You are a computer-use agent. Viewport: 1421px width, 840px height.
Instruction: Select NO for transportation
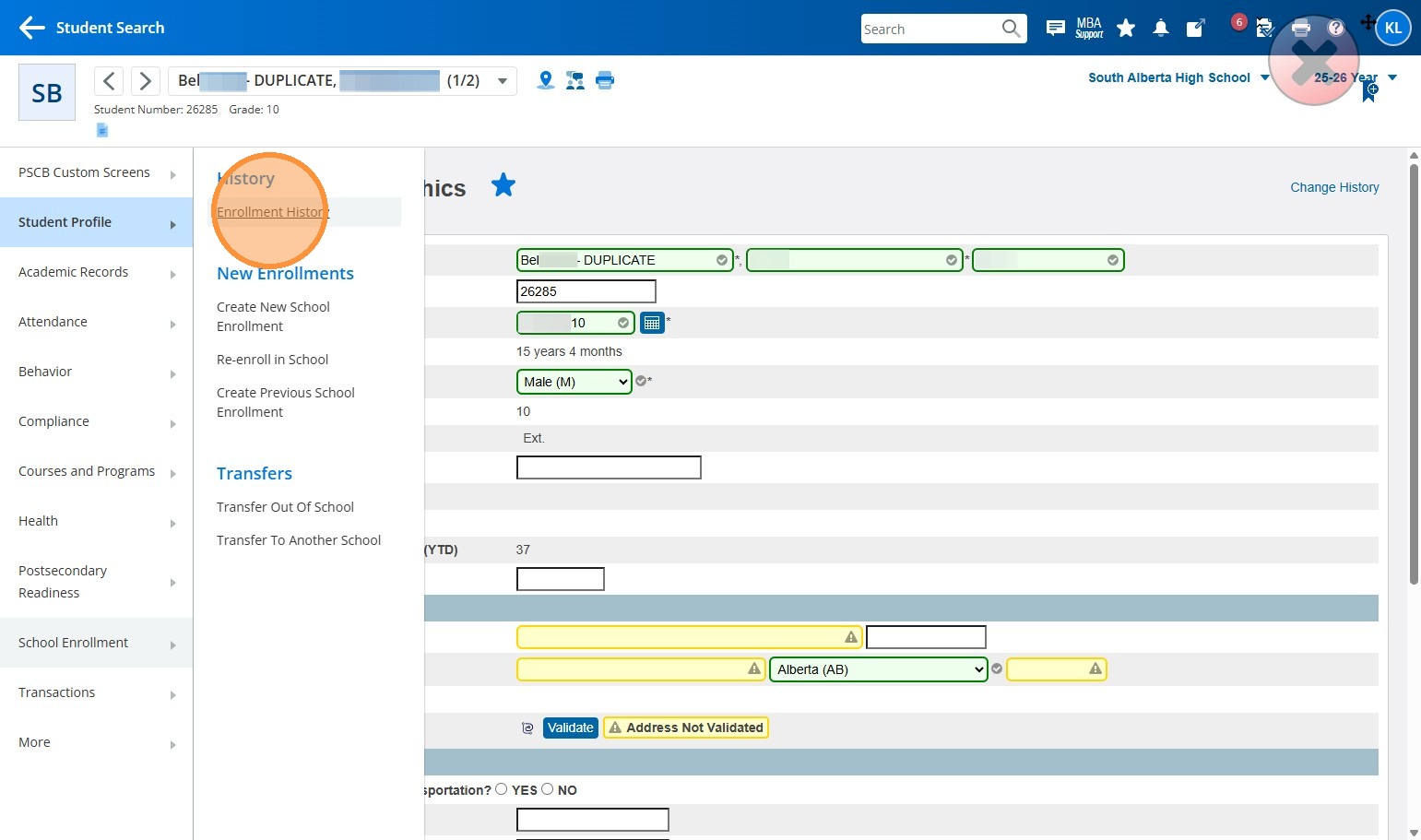548,789
